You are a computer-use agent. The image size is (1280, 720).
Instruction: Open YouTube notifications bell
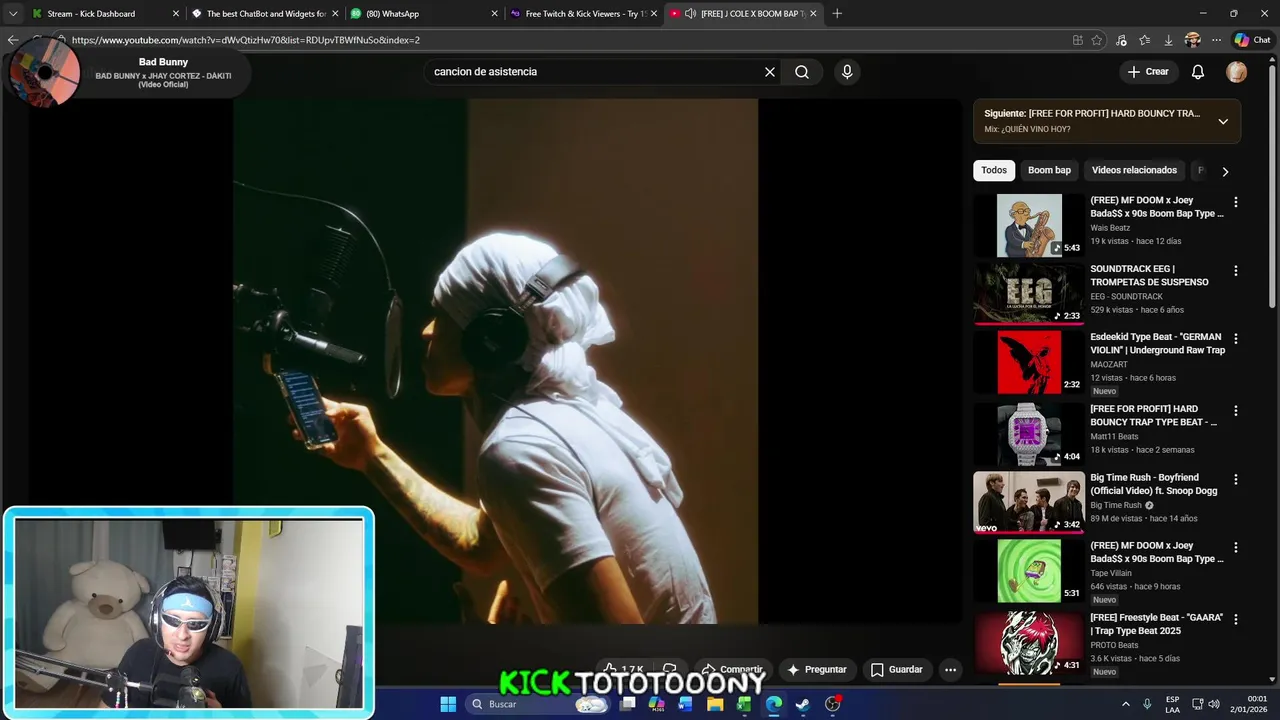pyautogui.click(x=1198, y=72)
